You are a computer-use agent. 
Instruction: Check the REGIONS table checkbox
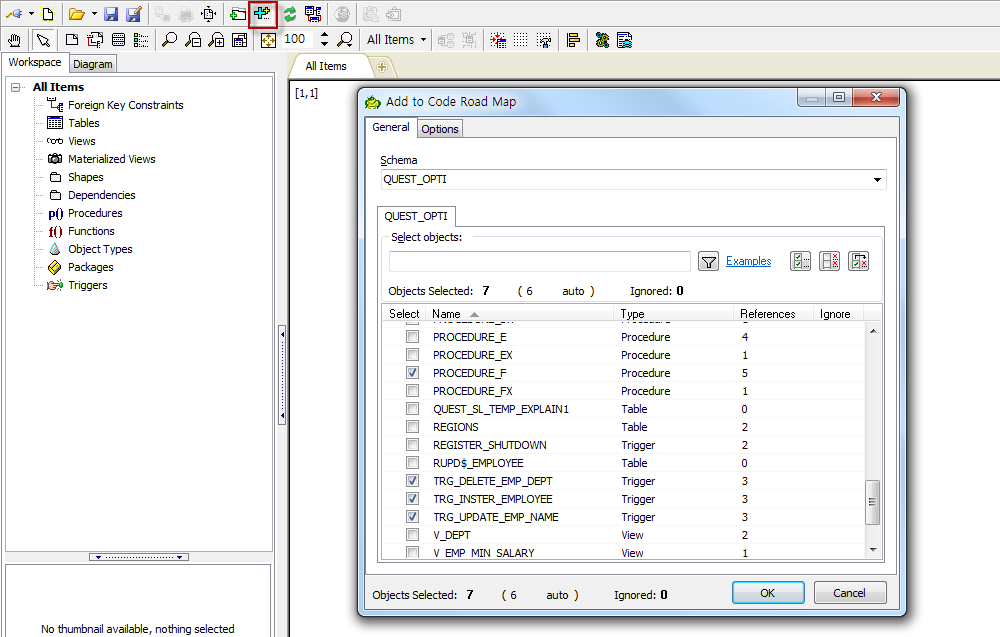[x=412, y=427]
